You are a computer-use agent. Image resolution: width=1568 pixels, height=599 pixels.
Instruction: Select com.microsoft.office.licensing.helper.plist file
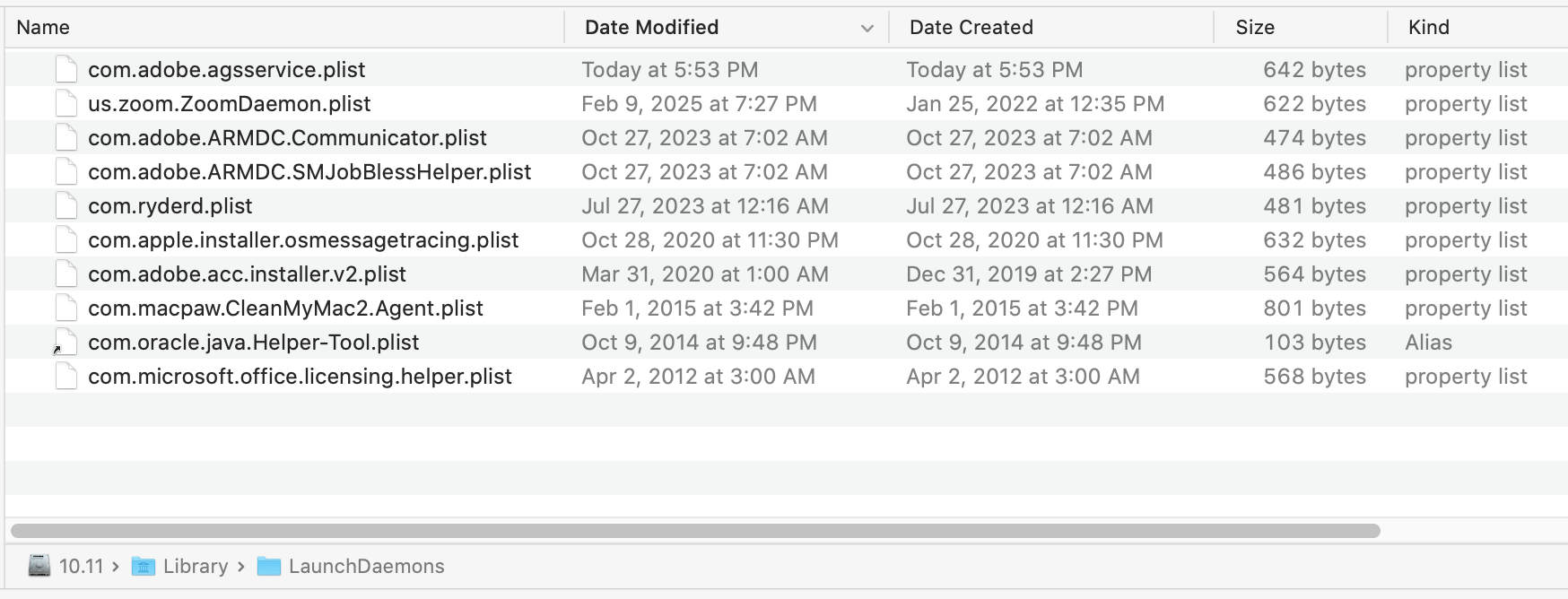[300, 376]
